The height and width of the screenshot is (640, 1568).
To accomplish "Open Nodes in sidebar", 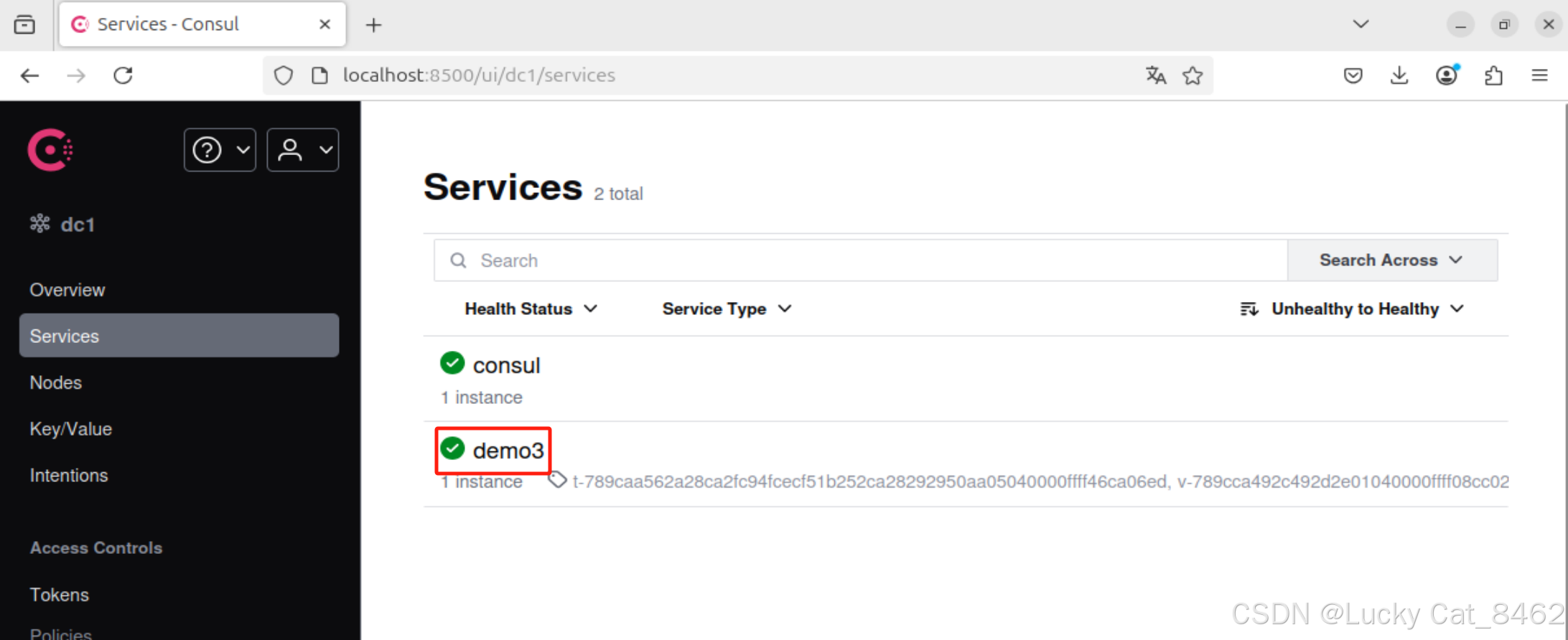I will coord(56,382).
